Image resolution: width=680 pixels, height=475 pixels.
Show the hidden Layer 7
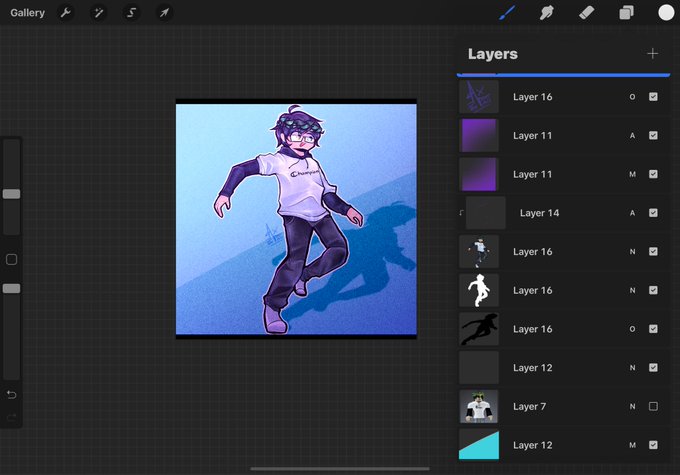[653, 406]
